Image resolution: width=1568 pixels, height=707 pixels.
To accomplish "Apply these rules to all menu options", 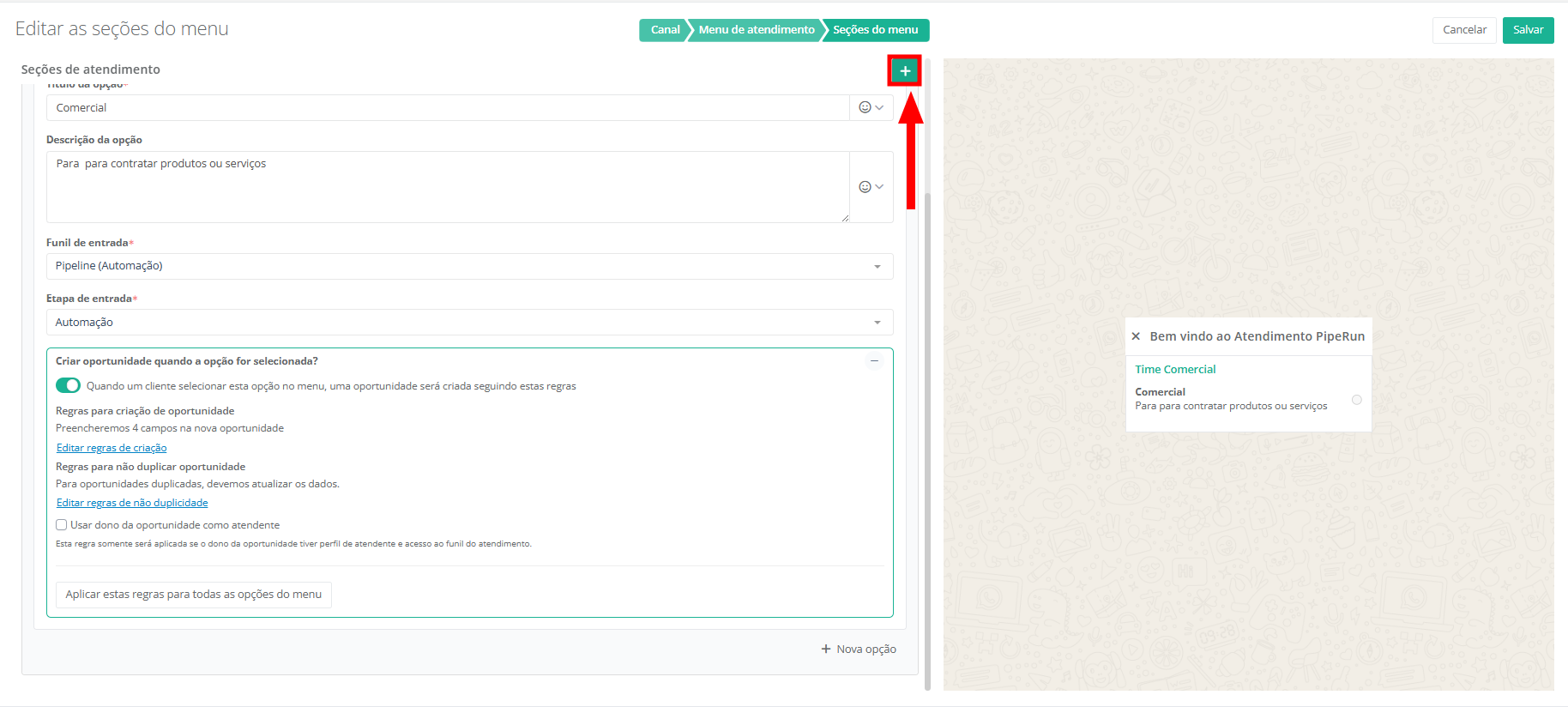I will click(193, 595).
